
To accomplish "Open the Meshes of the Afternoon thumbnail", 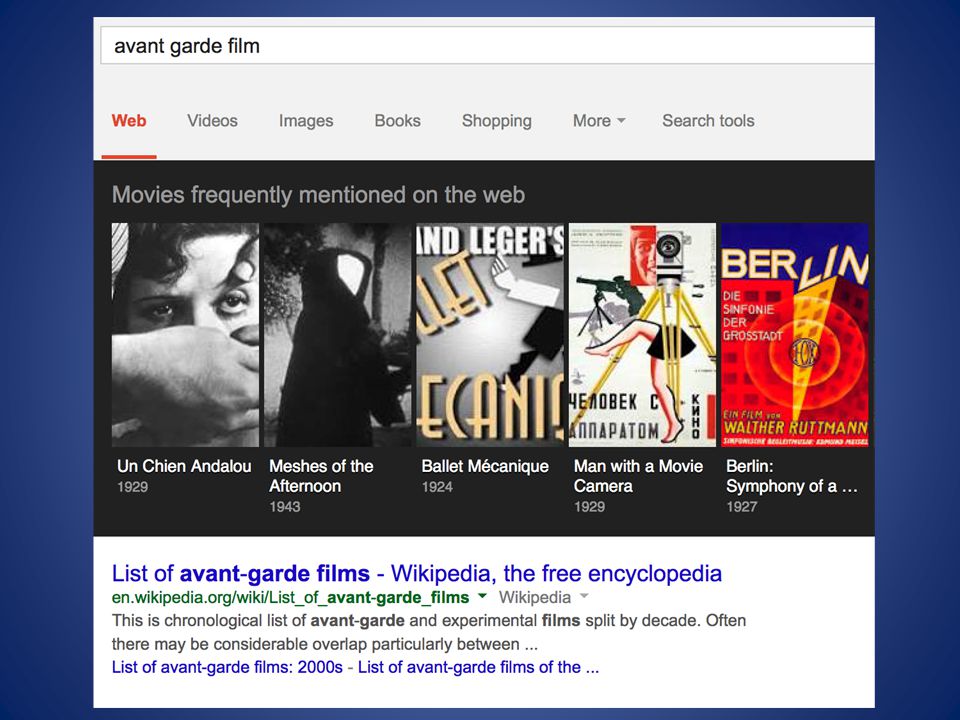I will (338, 335).
